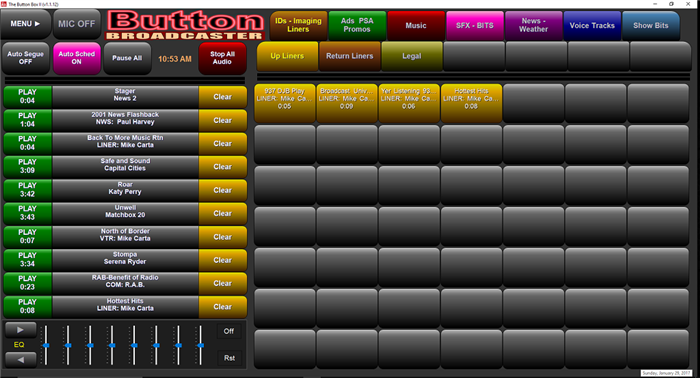Image resolution: width=700 pixels, height=378 pixels.
Task: Open the SFX - BITS category tab
Action: coord(475,25)
